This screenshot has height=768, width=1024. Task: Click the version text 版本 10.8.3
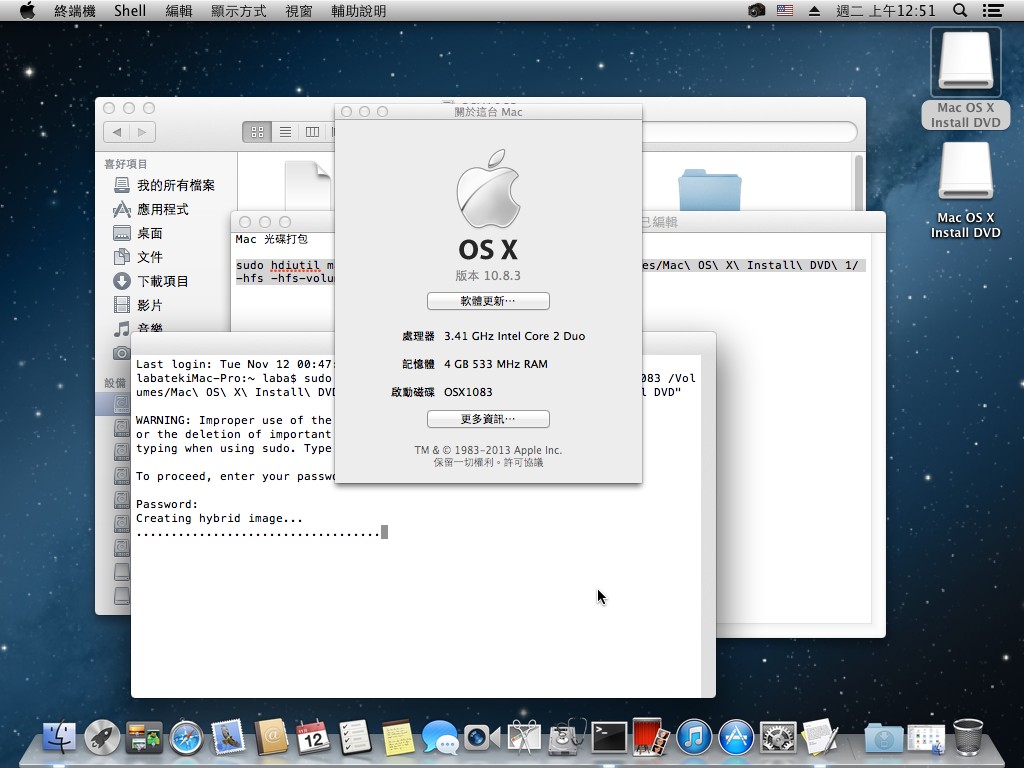[488, 276]
